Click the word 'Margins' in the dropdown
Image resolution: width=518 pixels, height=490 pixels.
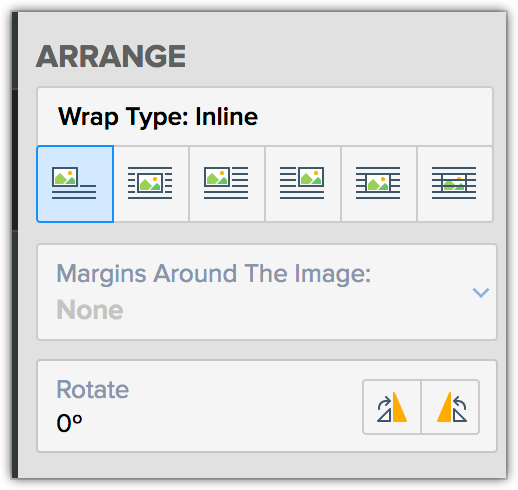(101, 274)
